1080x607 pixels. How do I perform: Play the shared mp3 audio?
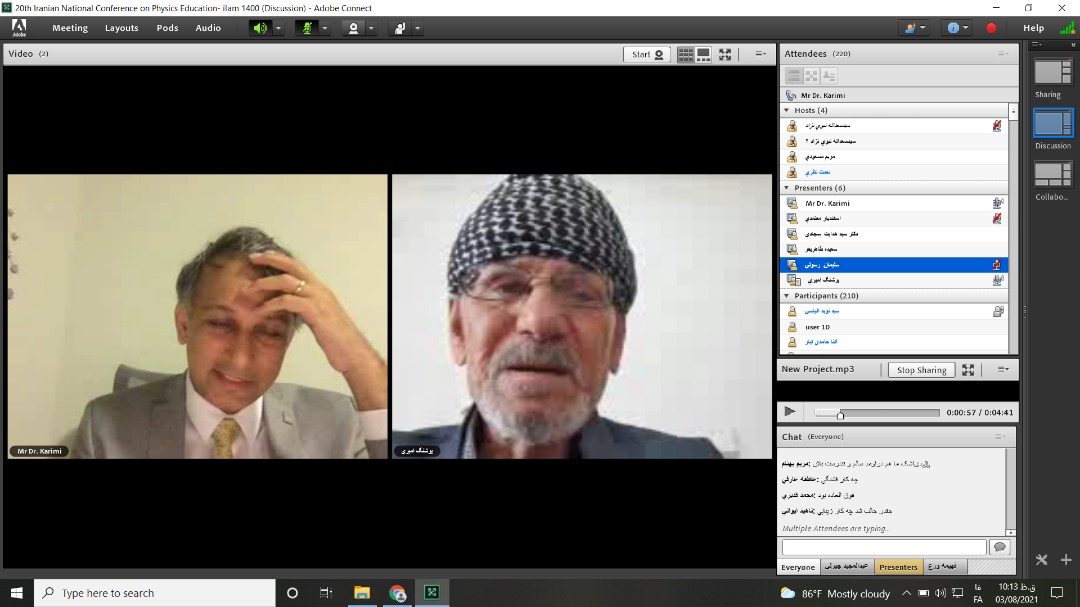790,411
